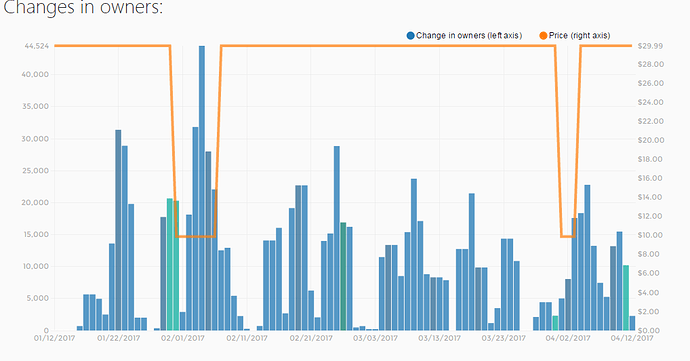Select the green bar after 02/21/2017

(x=343, y=276)
